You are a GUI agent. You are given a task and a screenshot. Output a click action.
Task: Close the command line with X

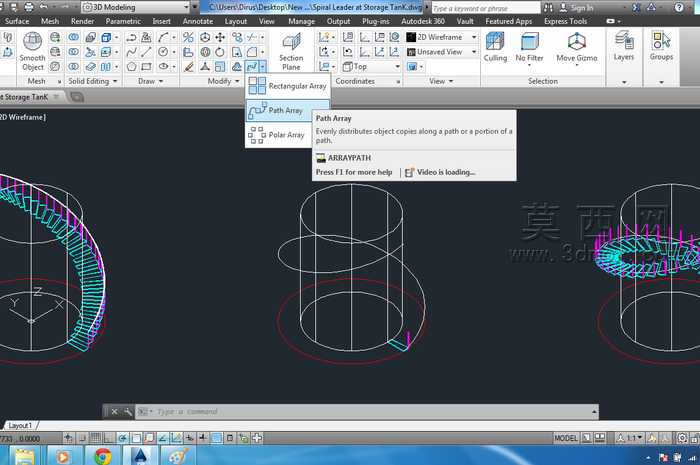(x=114, y=411)
